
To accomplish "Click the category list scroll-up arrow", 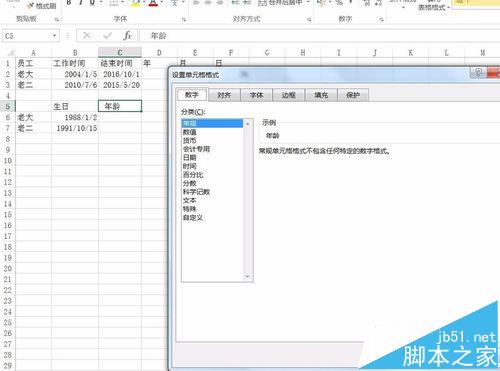I will click(247, 124).
